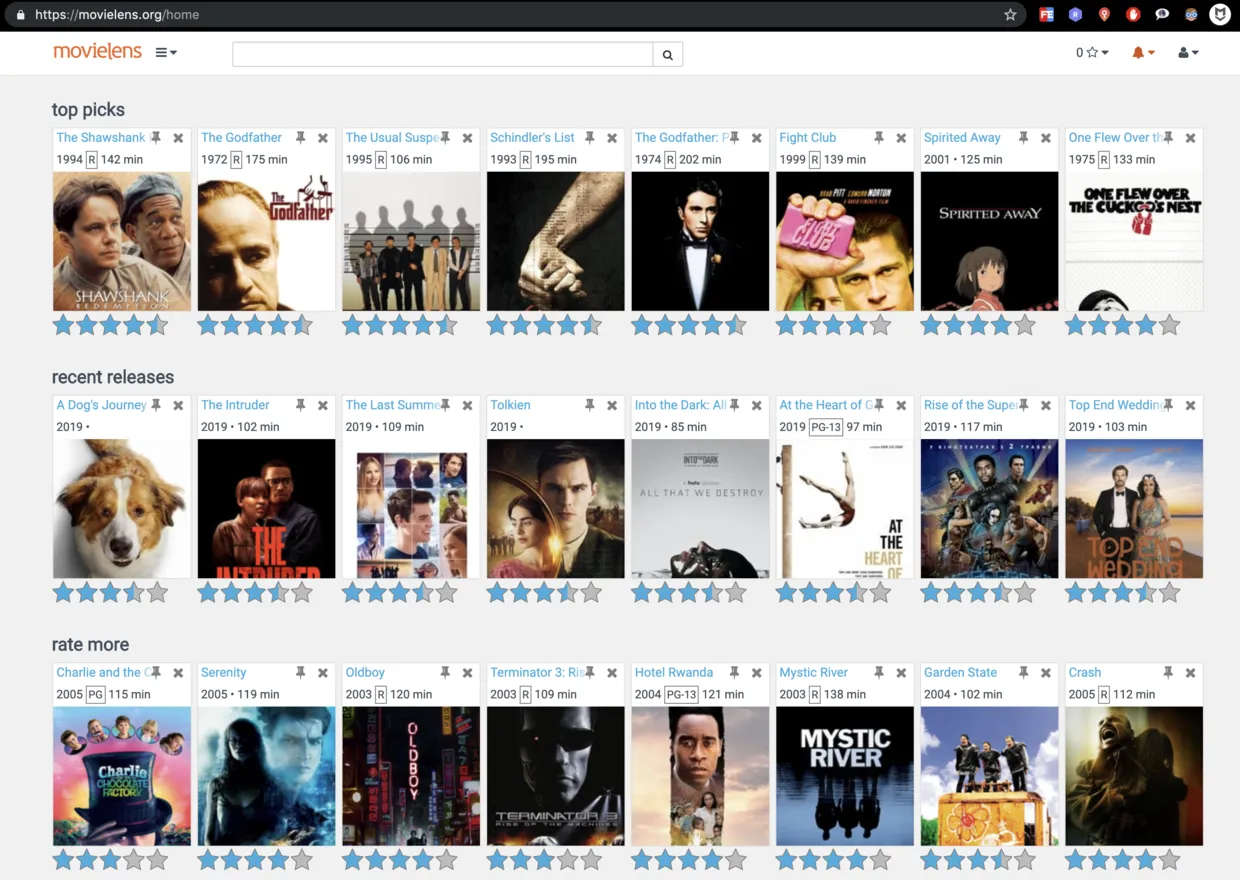Click the chat bubble extension icon
This screenshot has width=1240, height=880.
coord(1162,15)
